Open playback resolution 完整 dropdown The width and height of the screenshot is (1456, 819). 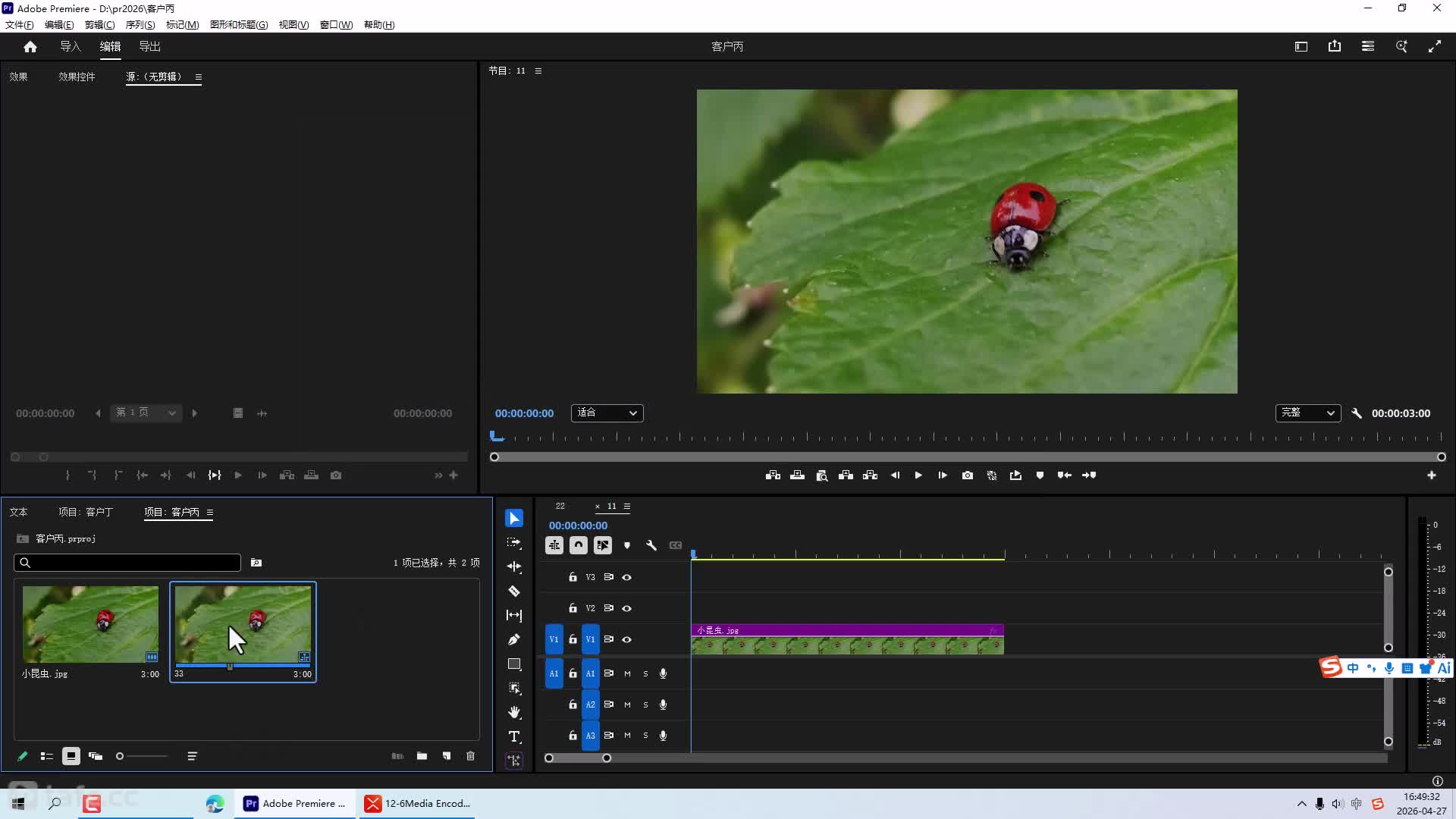pyautogui.click(x=1308, y=413)
